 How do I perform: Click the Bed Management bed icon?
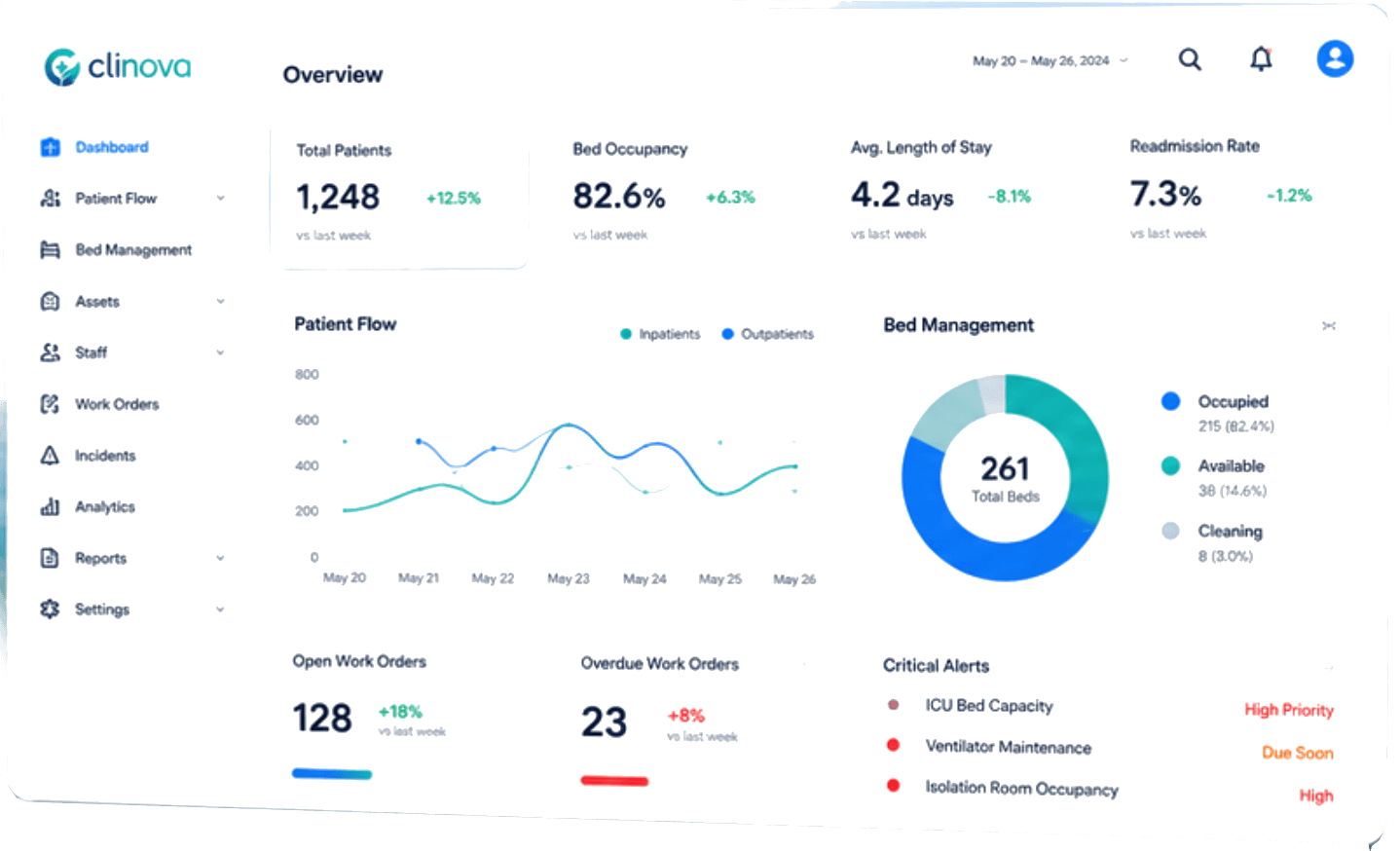point(51,250)
